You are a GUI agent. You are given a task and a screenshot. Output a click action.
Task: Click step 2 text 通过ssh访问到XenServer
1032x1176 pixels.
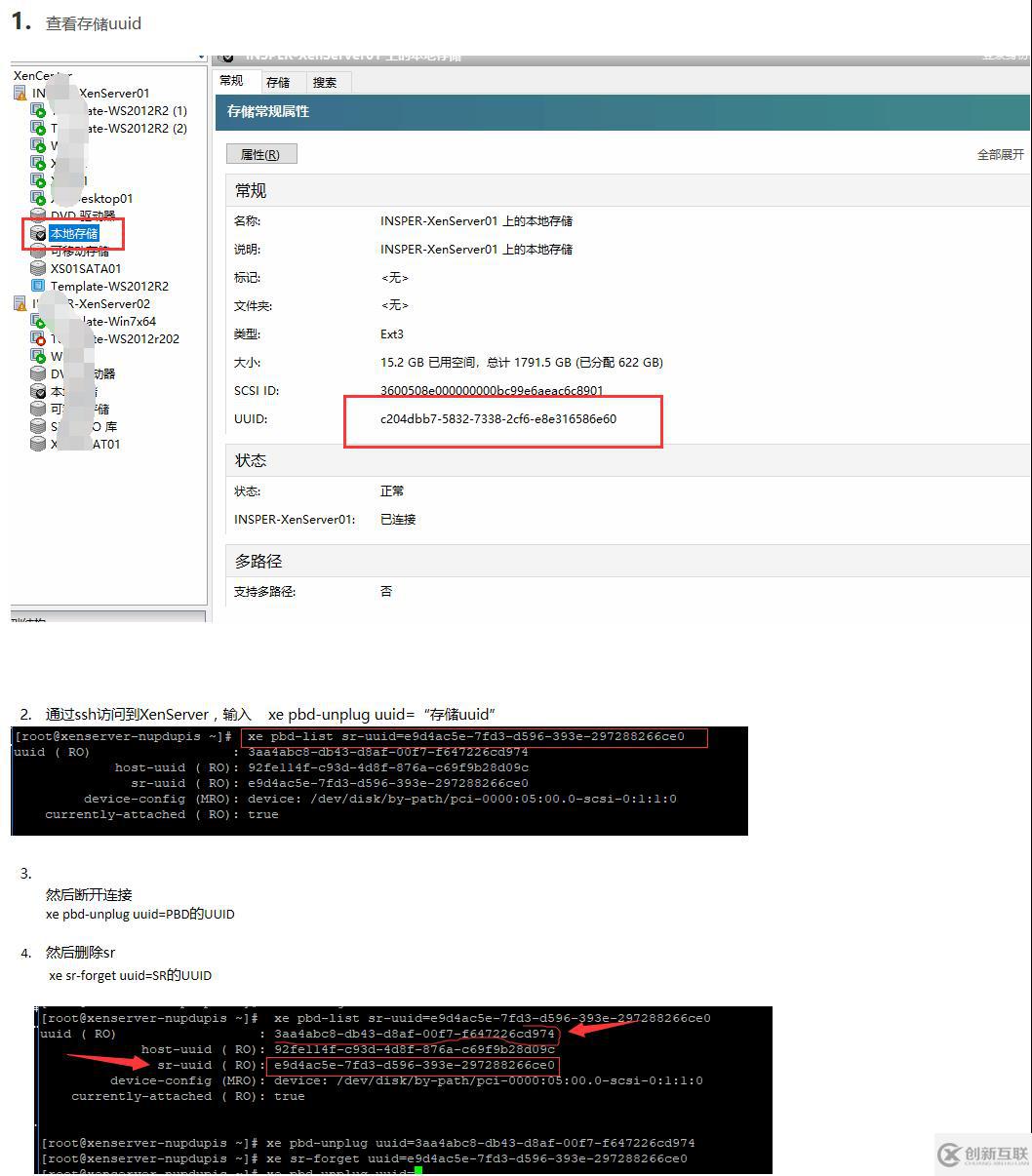(128, 715)
